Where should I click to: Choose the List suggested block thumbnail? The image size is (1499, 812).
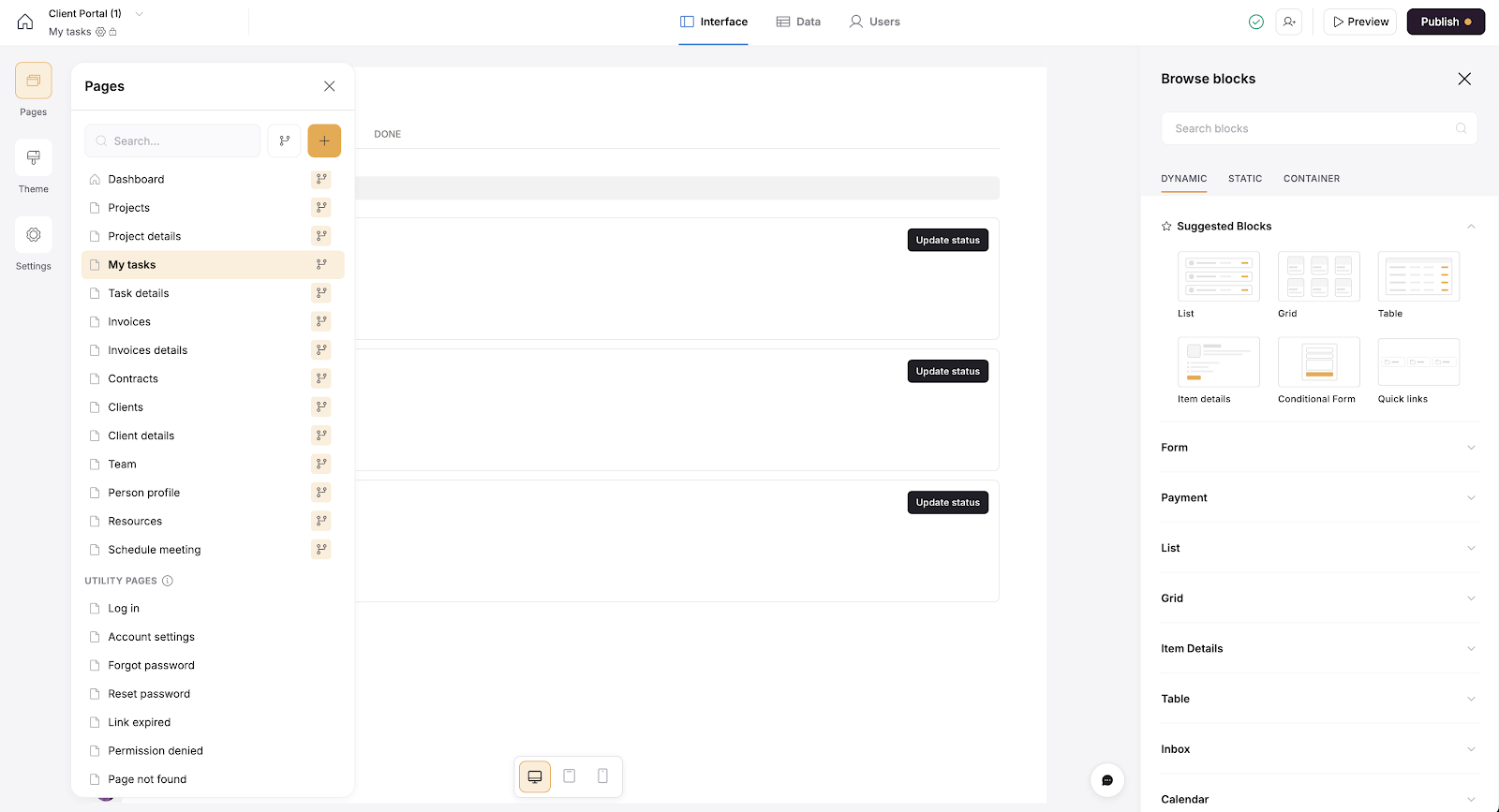click(1219, 276)
